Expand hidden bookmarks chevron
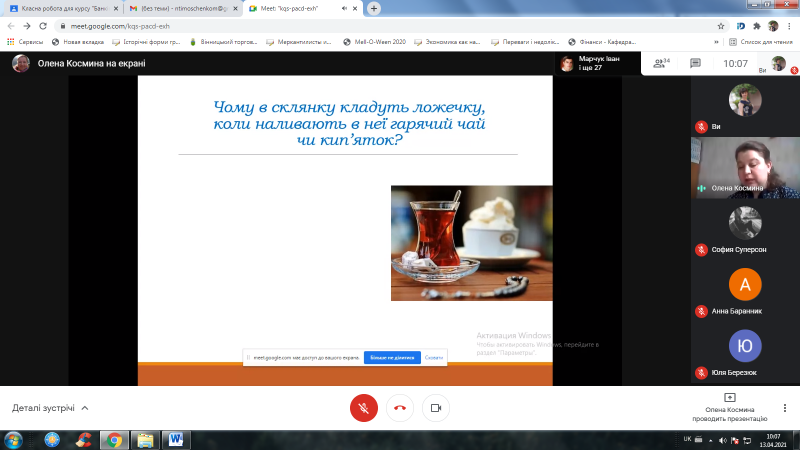Viewport: 800px width, 450px height. pos(716,42)
